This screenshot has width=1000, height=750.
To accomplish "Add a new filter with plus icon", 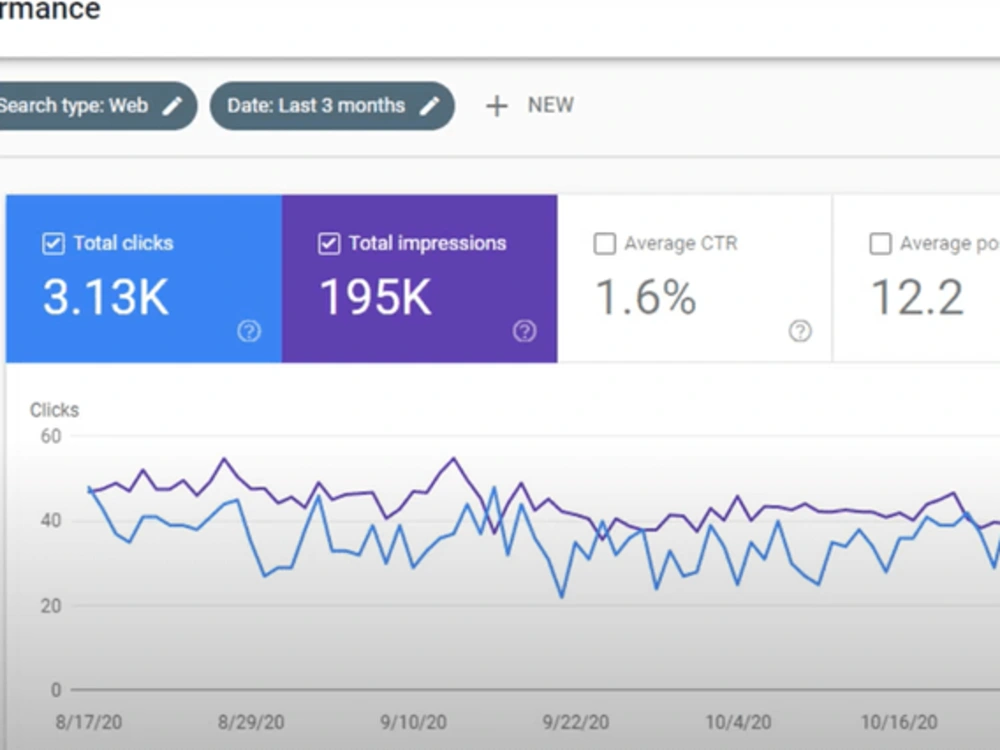I will [x=497, y=106].
